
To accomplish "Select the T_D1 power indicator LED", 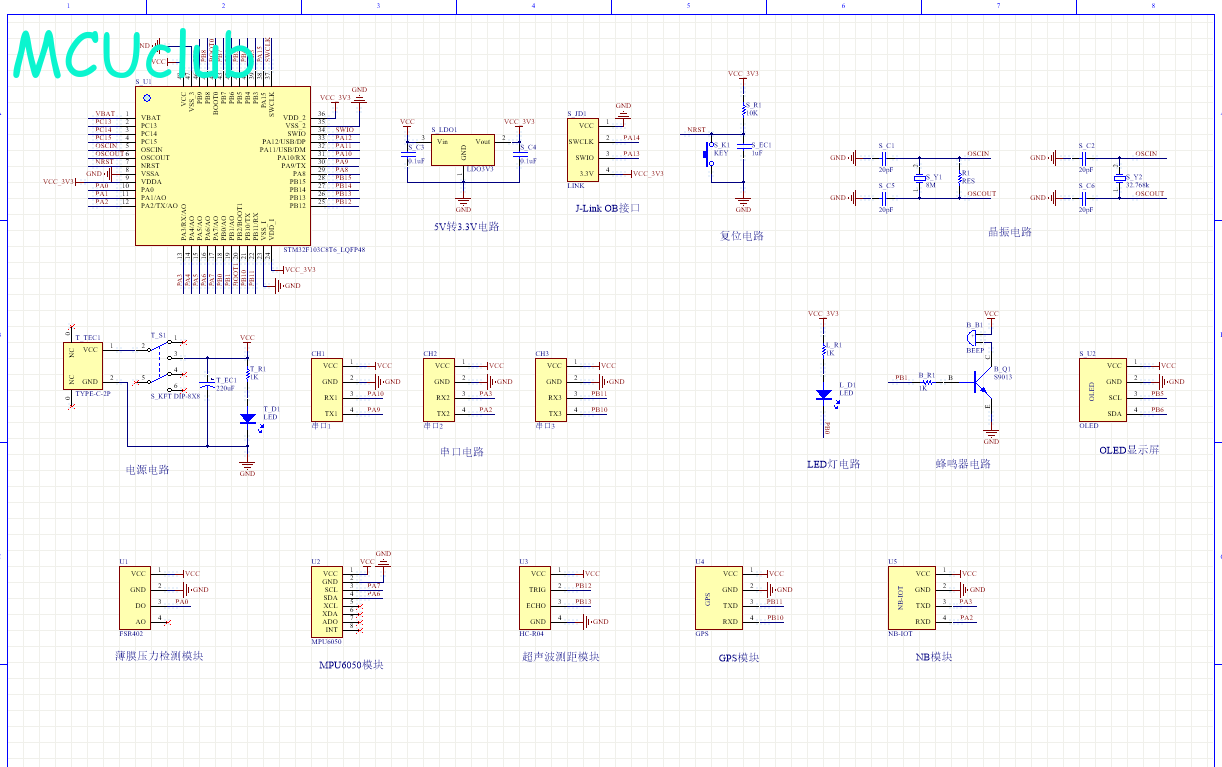I will [247, 420].
